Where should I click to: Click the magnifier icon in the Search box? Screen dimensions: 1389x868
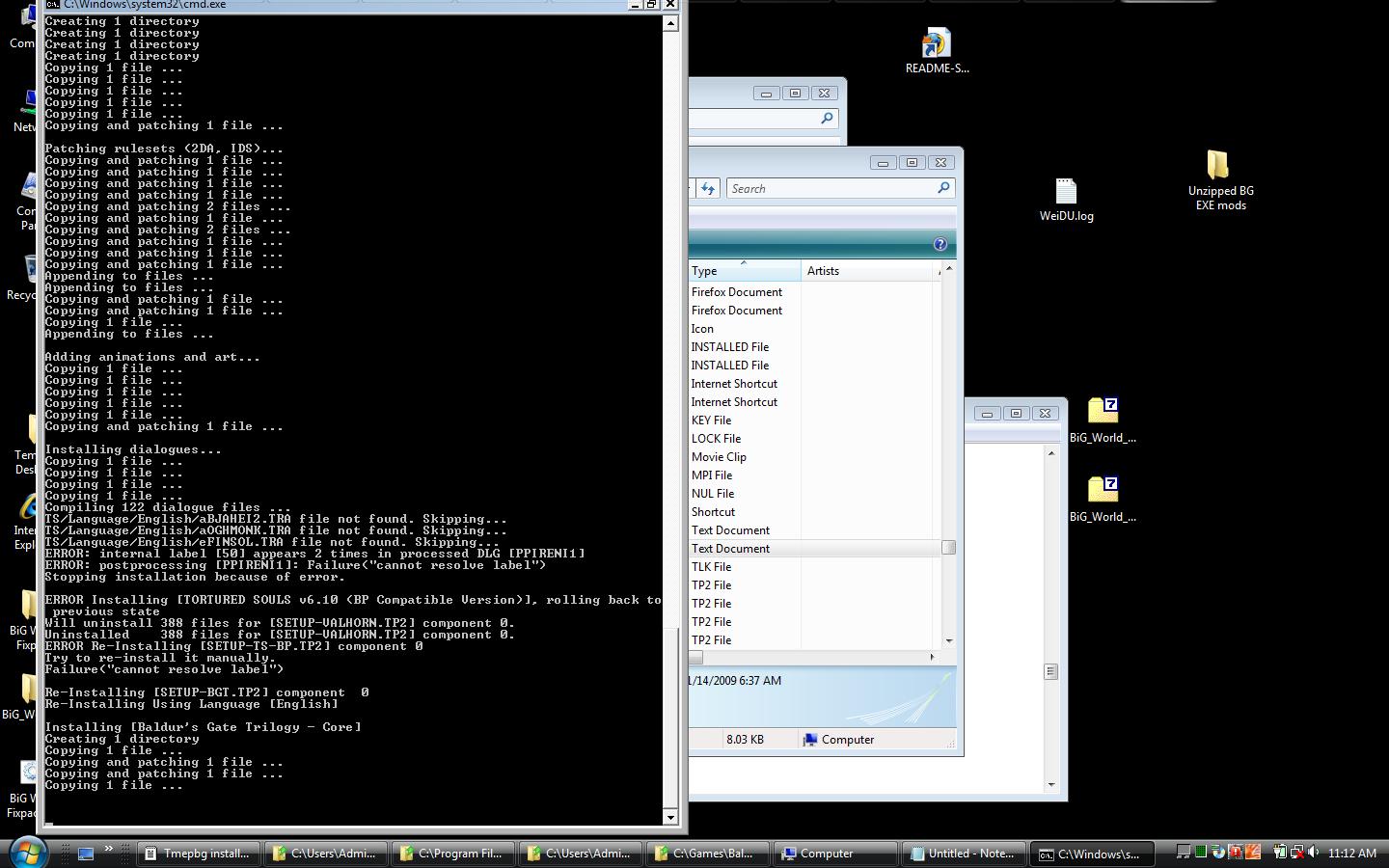(x=943, y=188)
